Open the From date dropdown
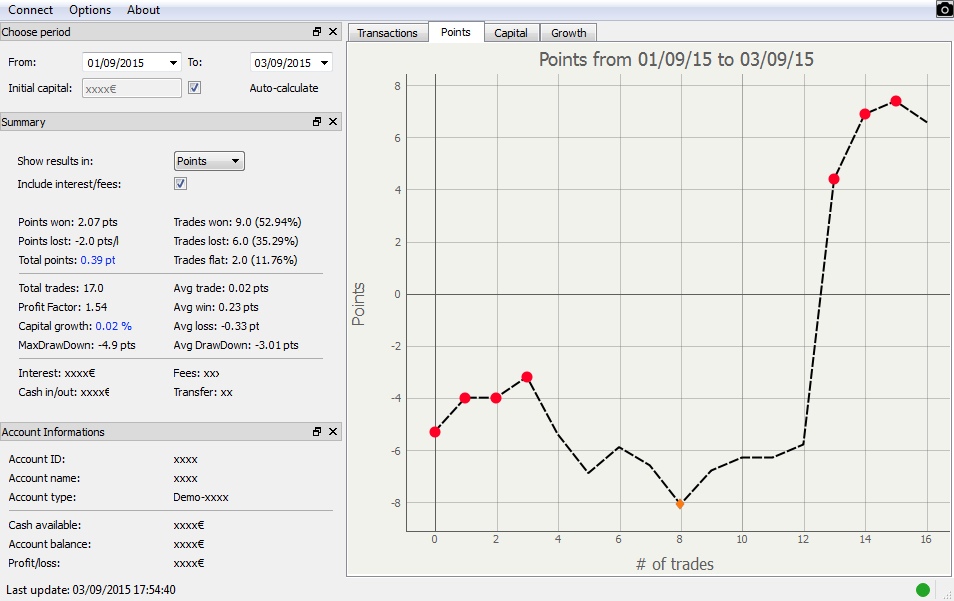Image resolution: width=954 pixels, height=601 pixels. pos(173,63)
